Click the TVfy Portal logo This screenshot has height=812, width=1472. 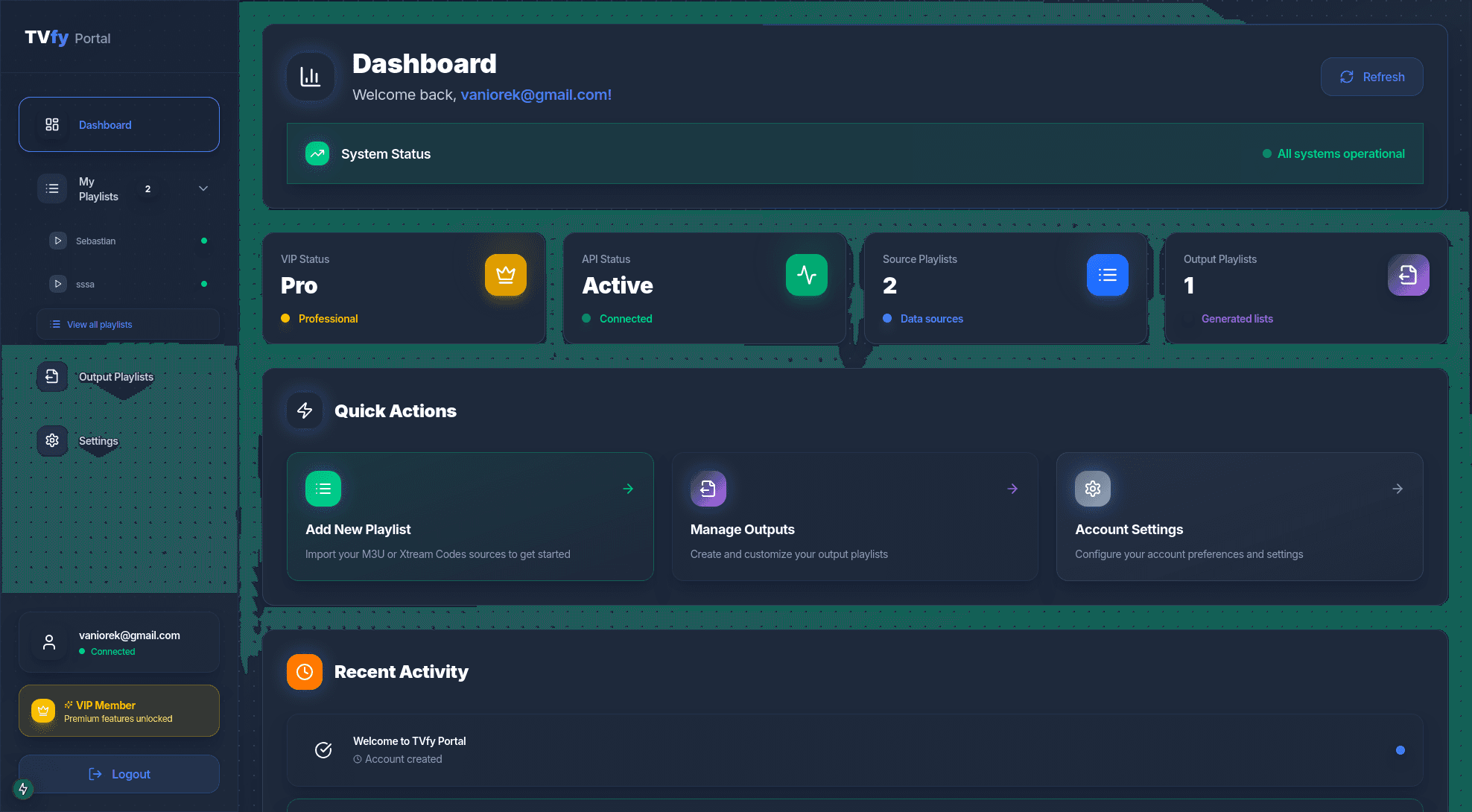click(67, 37)
